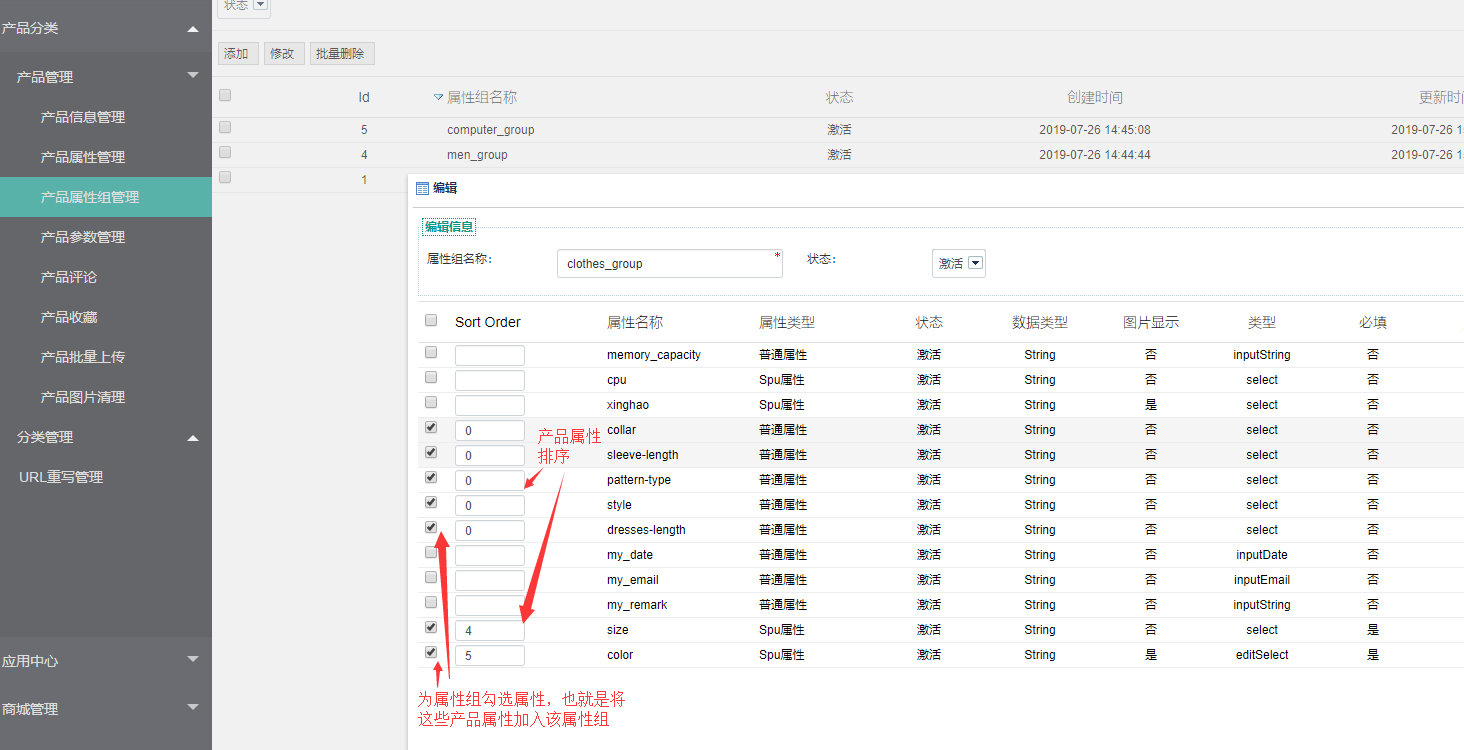This screenshot has width=1464, height=750.
Task: Check the cpu attribute checkbox
Action: 431,377
